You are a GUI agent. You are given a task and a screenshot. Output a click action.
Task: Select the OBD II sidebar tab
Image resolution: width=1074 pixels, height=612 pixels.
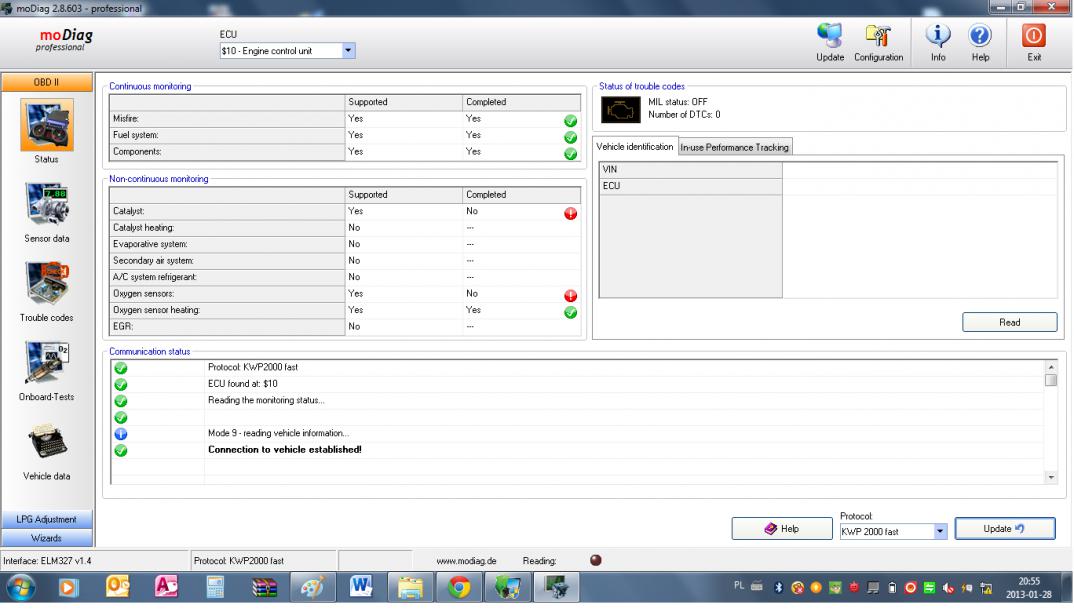coord(47,82)
